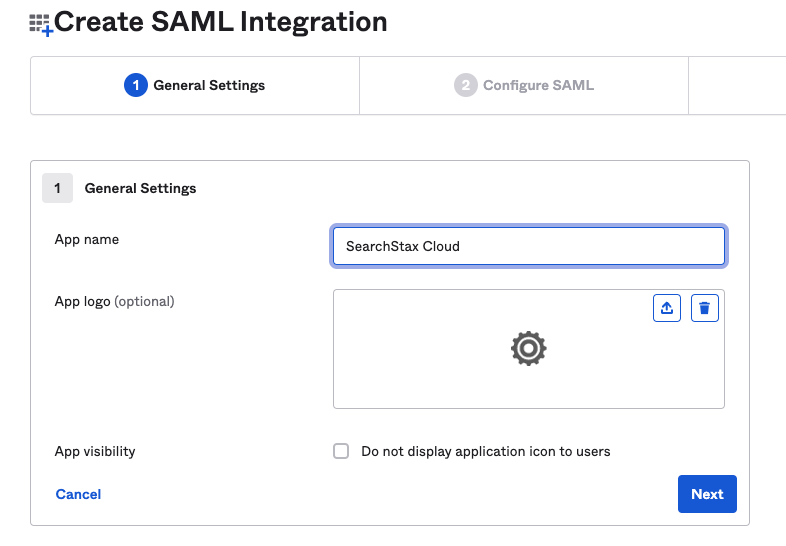Screen dimensions: 786x546
Task: Open the partially visible third step tab
Action: coord(737,85)
